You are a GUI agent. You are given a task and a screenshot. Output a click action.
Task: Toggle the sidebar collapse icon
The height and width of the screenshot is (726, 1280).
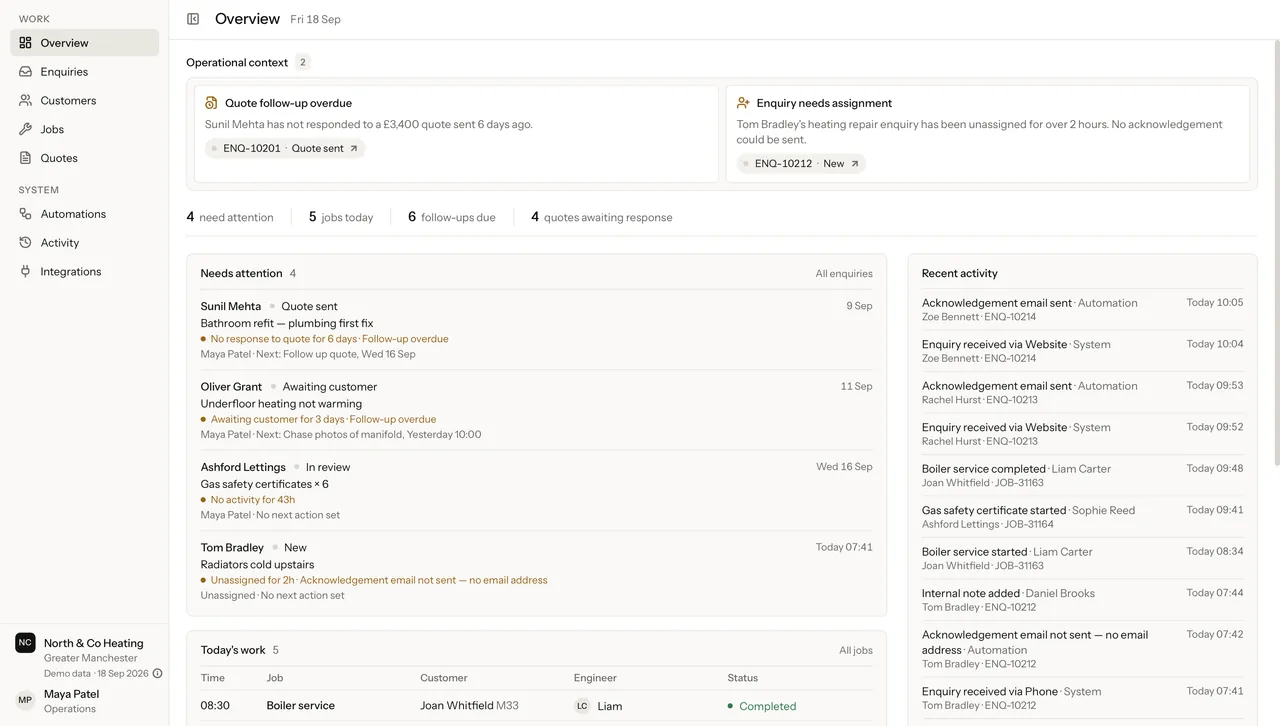click(x=193, y=19)
